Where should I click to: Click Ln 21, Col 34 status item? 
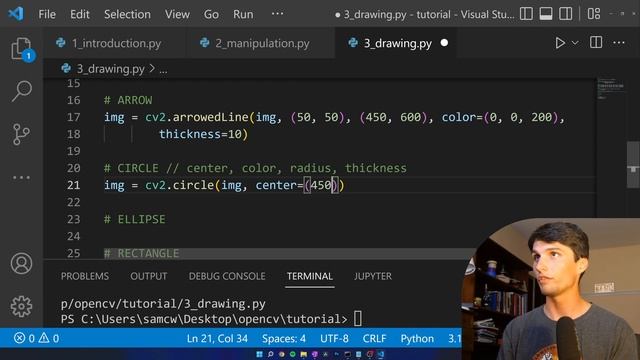click(217, 338)
